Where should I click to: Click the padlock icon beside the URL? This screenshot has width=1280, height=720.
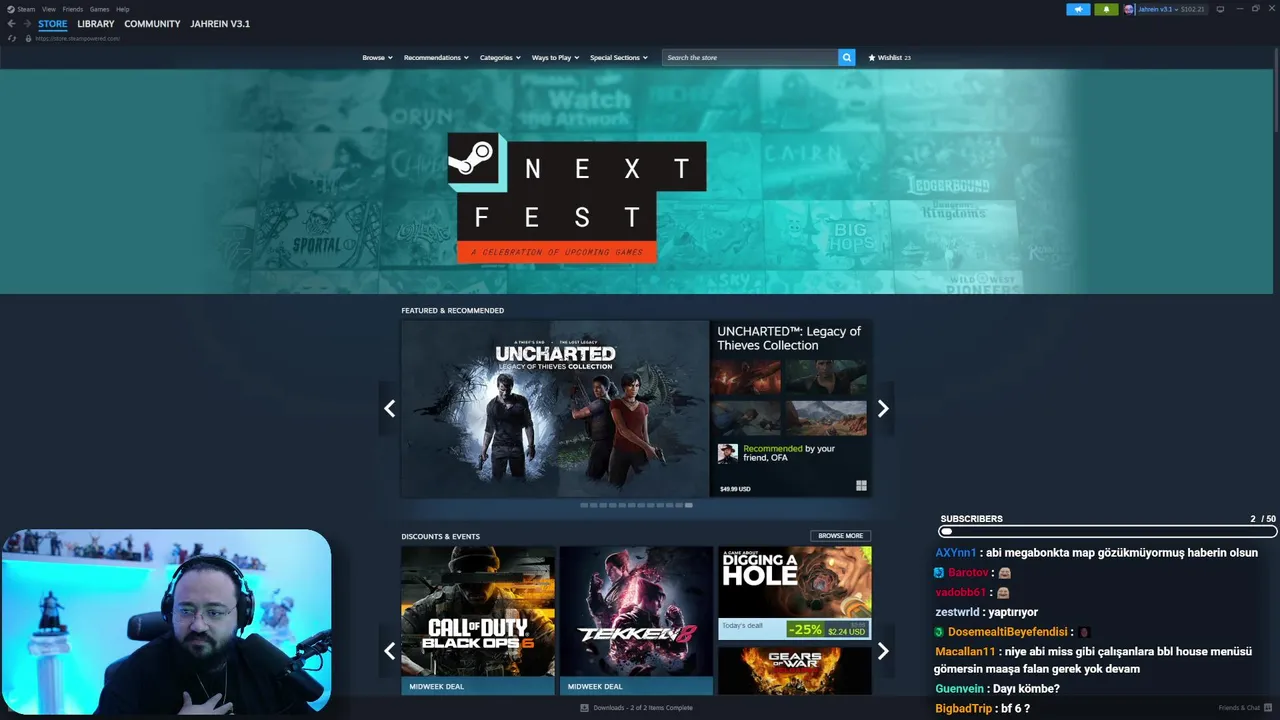(29, 38)
